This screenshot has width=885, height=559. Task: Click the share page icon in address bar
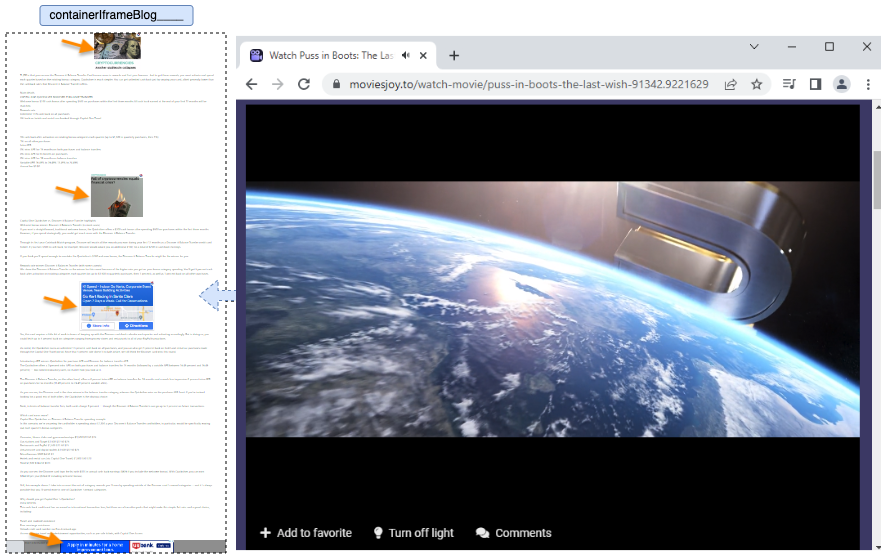pyautogui.click(x=731, y=85)
